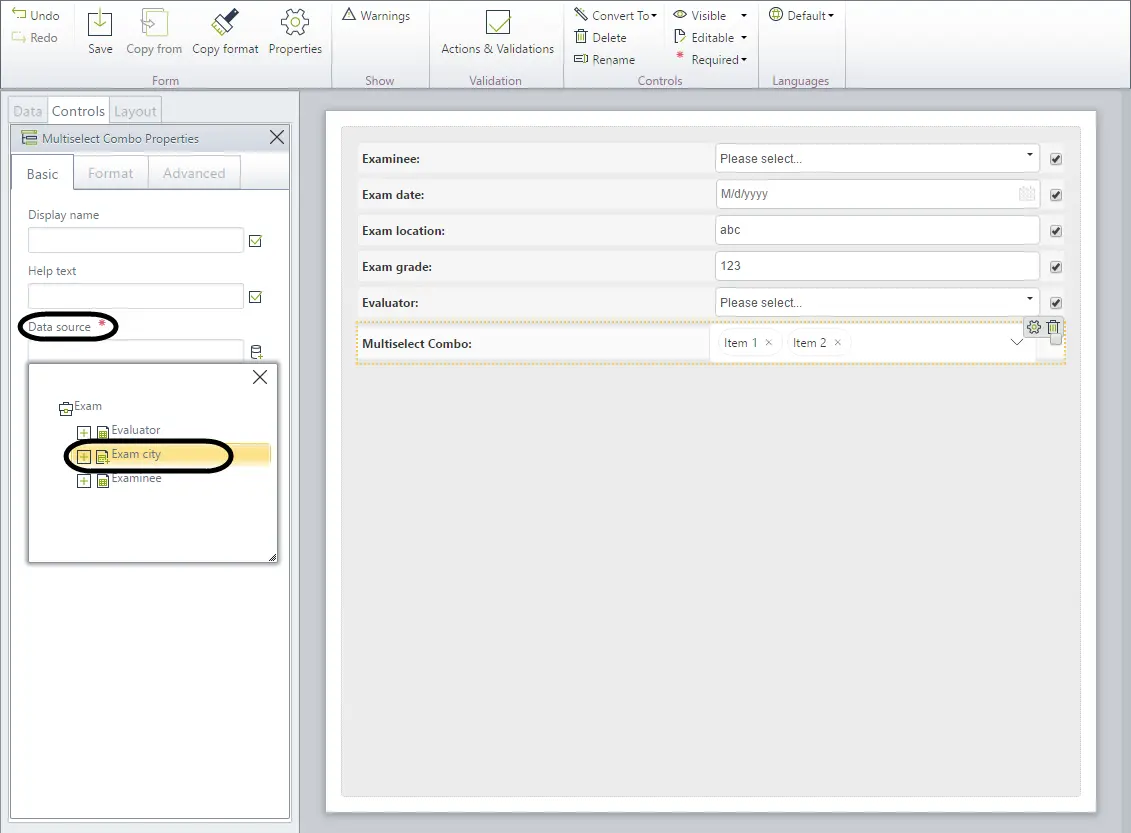Open Multiselect Combo gear settings icon
Image resolution: width=1131 pixels, height=833 pixels.
tap(1034, 327)
